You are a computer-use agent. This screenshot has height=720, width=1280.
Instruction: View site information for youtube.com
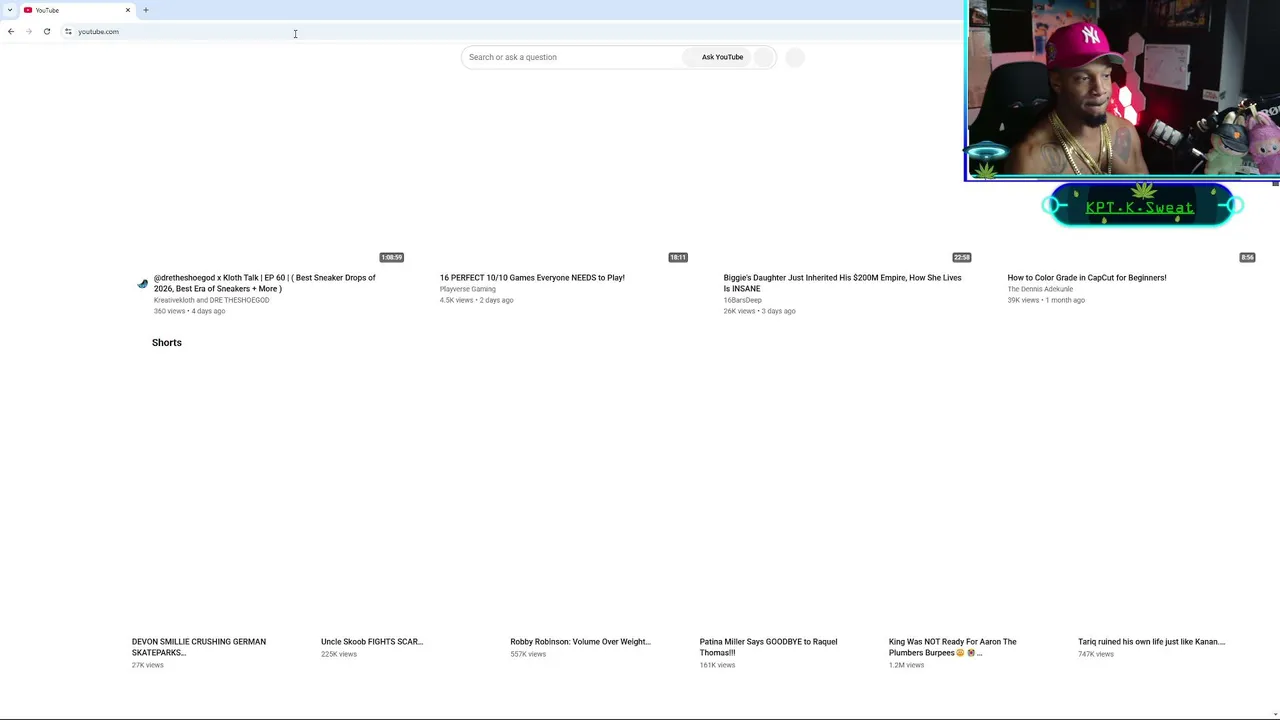[68, 32]
